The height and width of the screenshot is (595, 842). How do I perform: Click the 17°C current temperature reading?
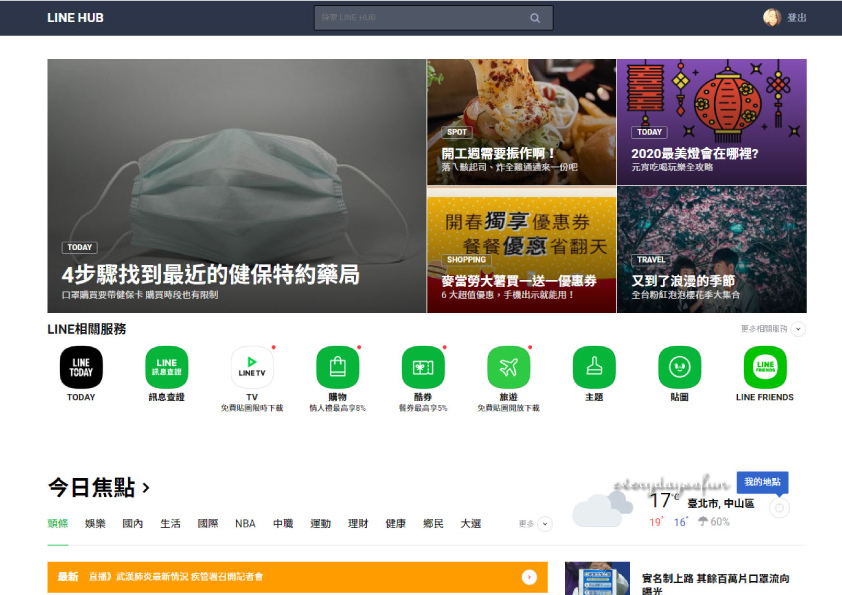[x=664, y=500]
